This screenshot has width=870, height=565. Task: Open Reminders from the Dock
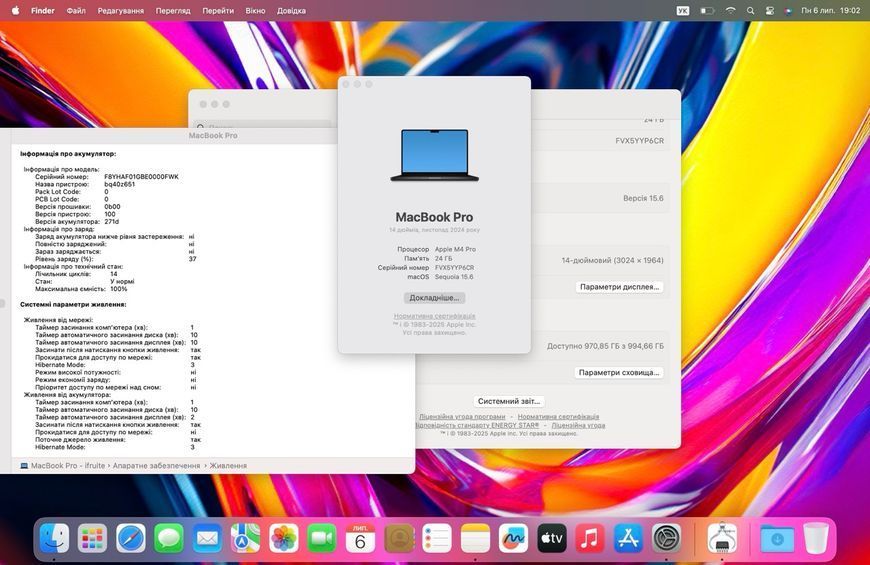tap(437, 538)
